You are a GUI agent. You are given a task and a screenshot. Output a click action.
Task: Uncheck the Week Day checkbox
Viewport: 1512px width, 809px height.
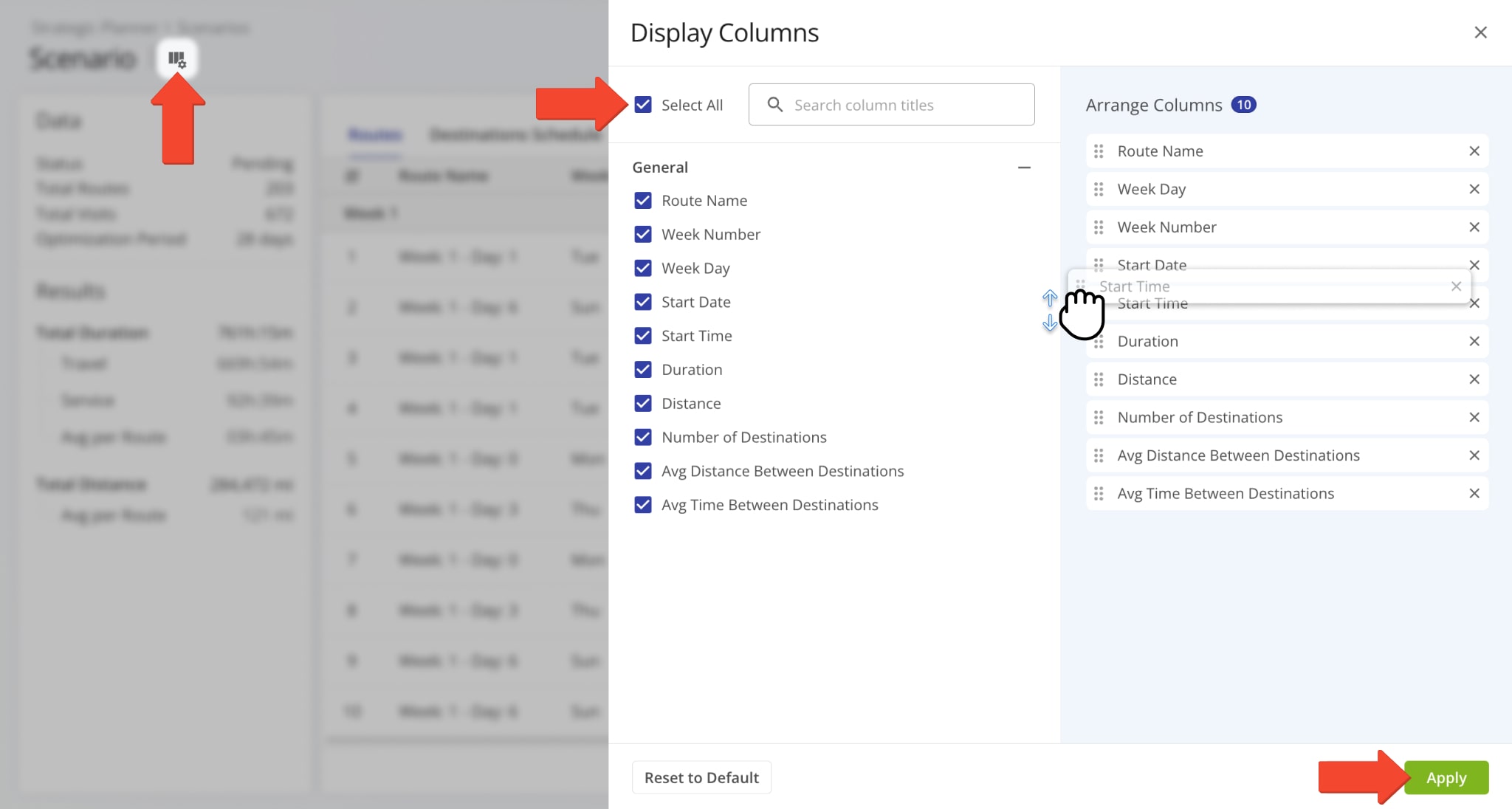point(643,268)
